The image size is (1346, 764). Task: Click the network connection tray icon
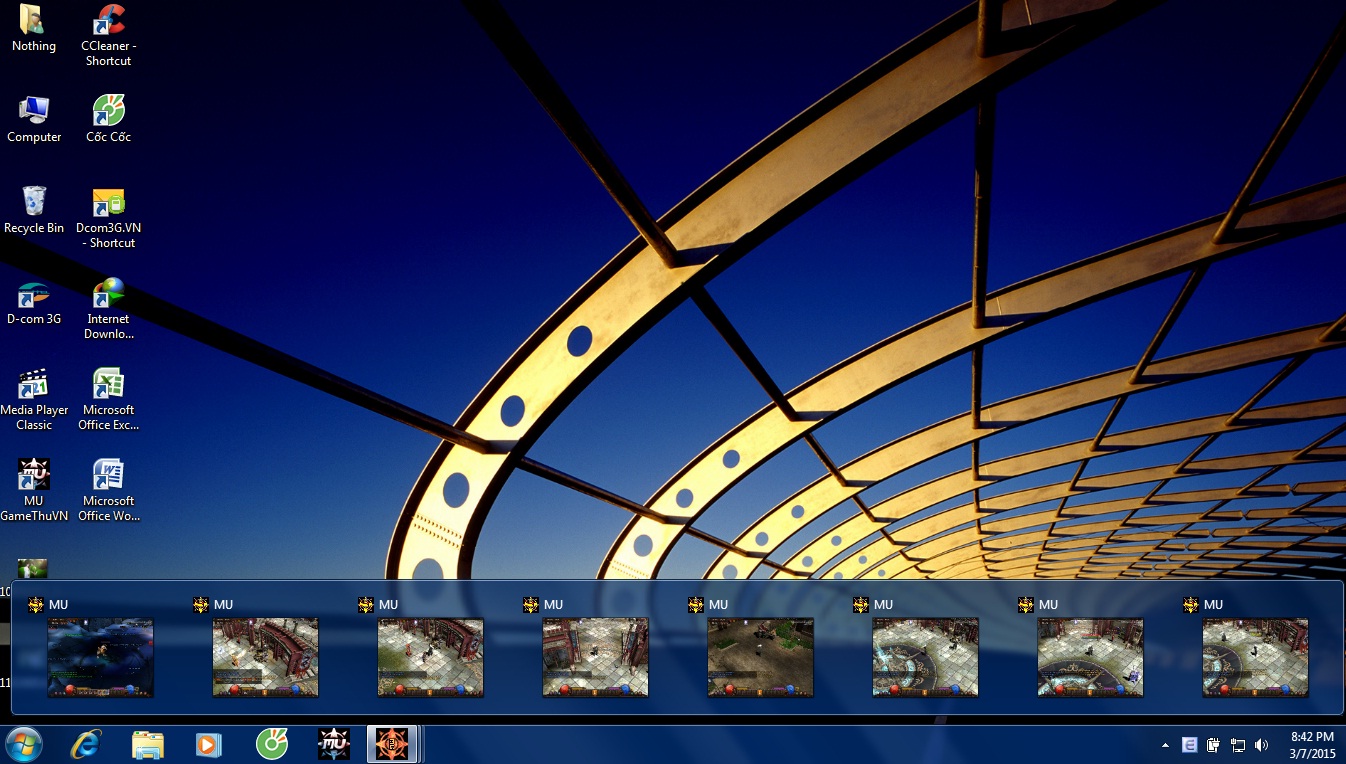click(x=1238, y=745)
